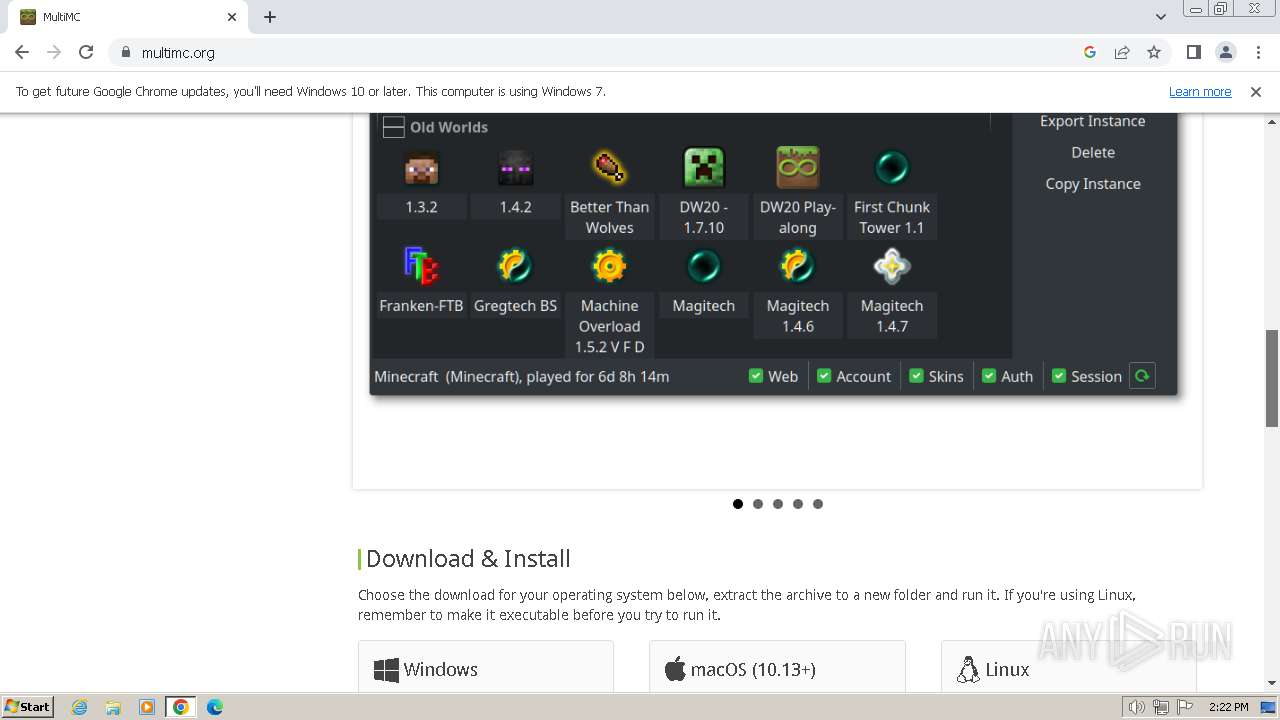Reload the page with the refresh icon
Image resolution: width=1280 pixels, height=720 pixels.
(x=86, y=52)
